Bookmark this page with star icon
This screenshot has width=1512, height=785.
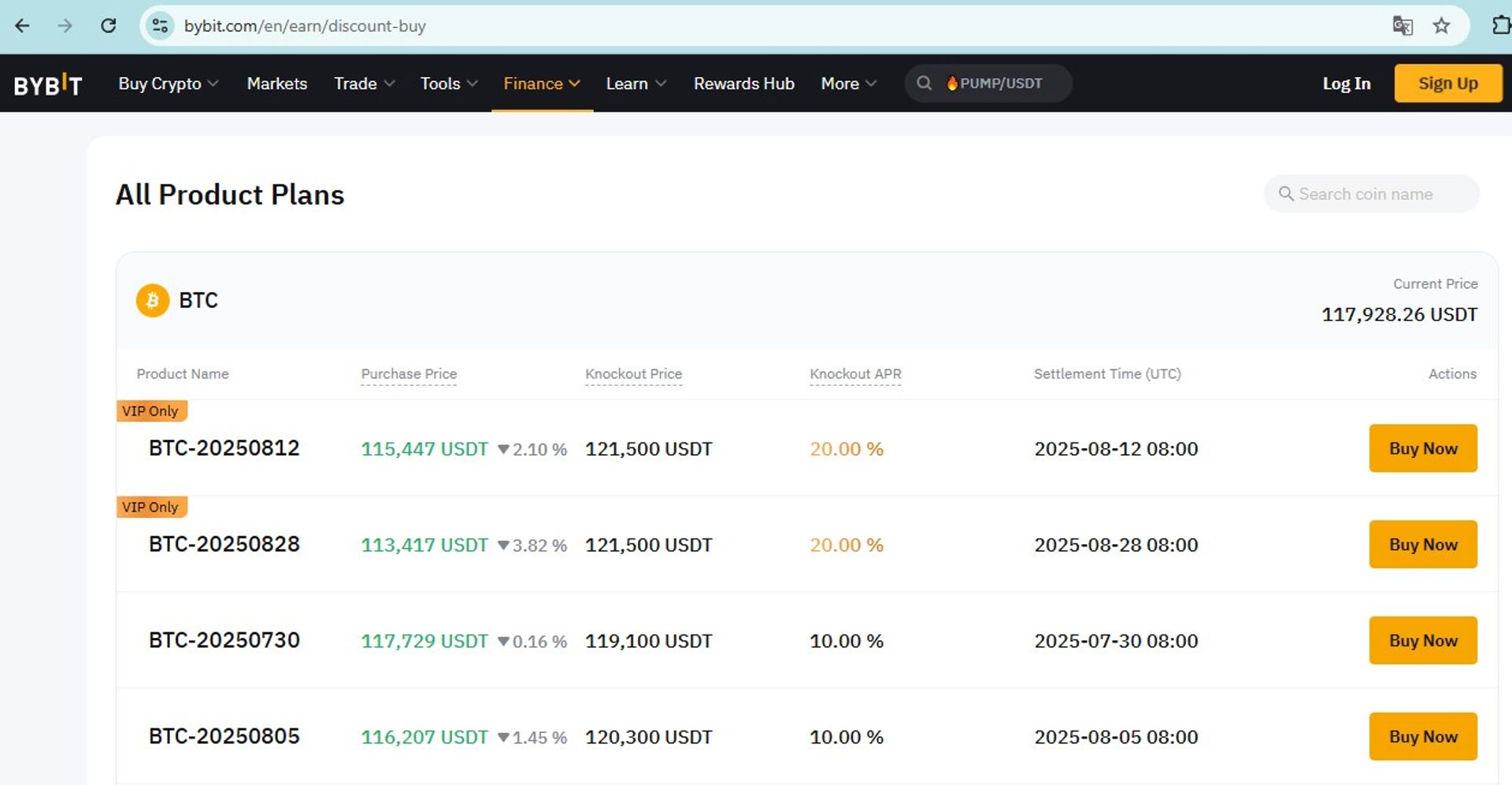[1441, 26]
